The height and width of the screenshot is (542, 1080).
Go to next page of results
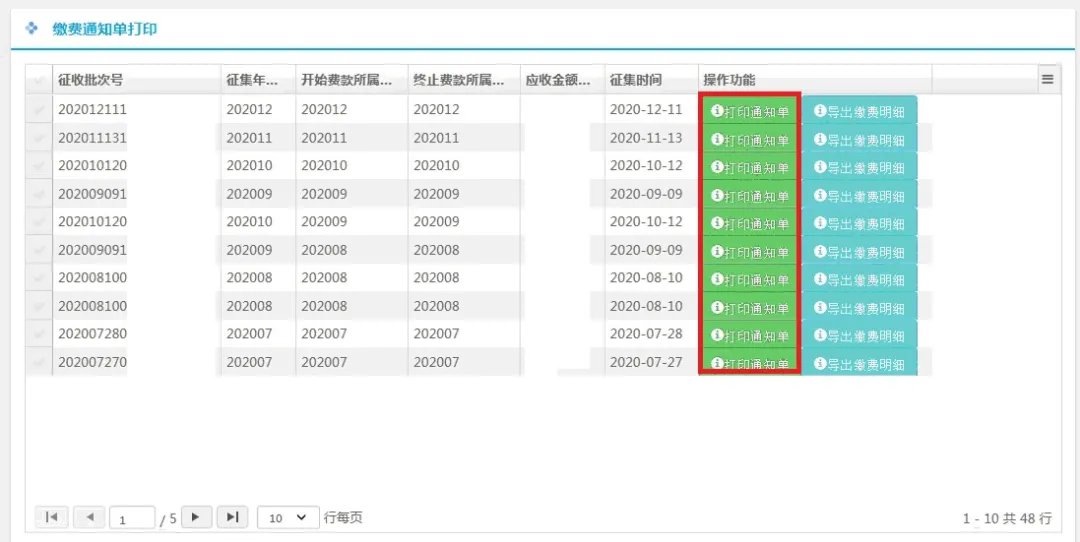click(196, 517)
